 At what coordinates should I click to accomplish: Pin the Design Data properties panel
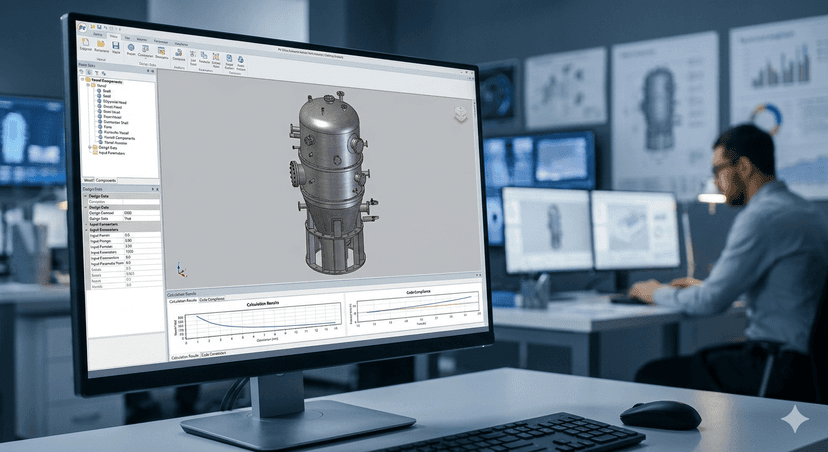tap(153, 189)
